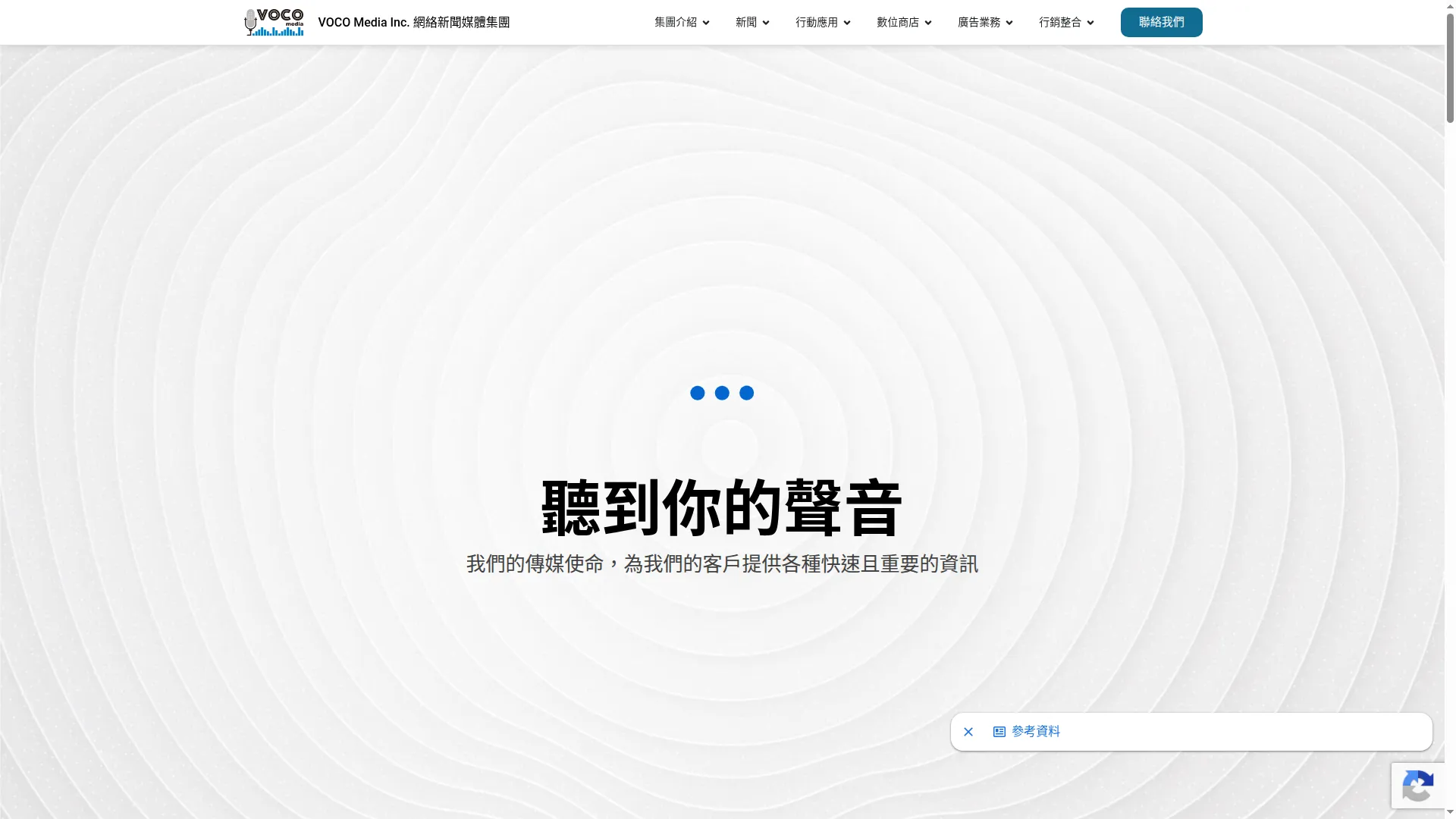1456x819 pixels.
Task: Open the 集團介紹 menu
Action: 675,23
